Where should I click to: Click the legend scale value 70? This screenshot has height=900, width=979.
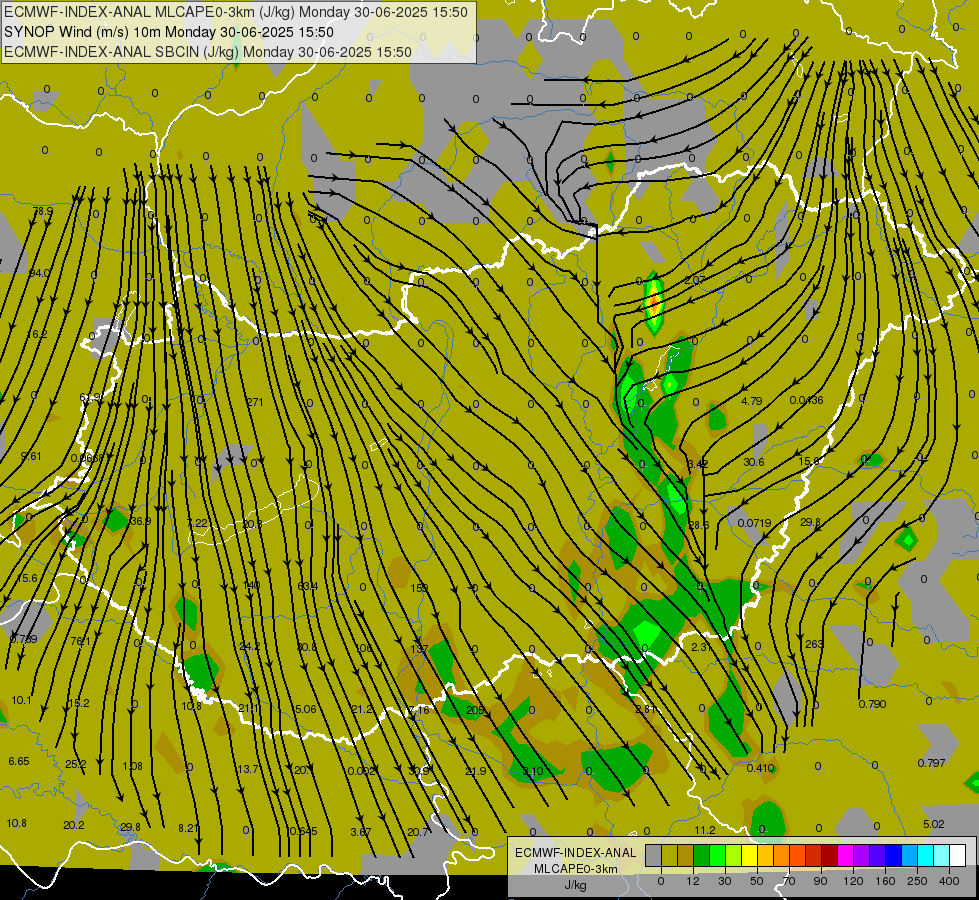tap(789, 881)
